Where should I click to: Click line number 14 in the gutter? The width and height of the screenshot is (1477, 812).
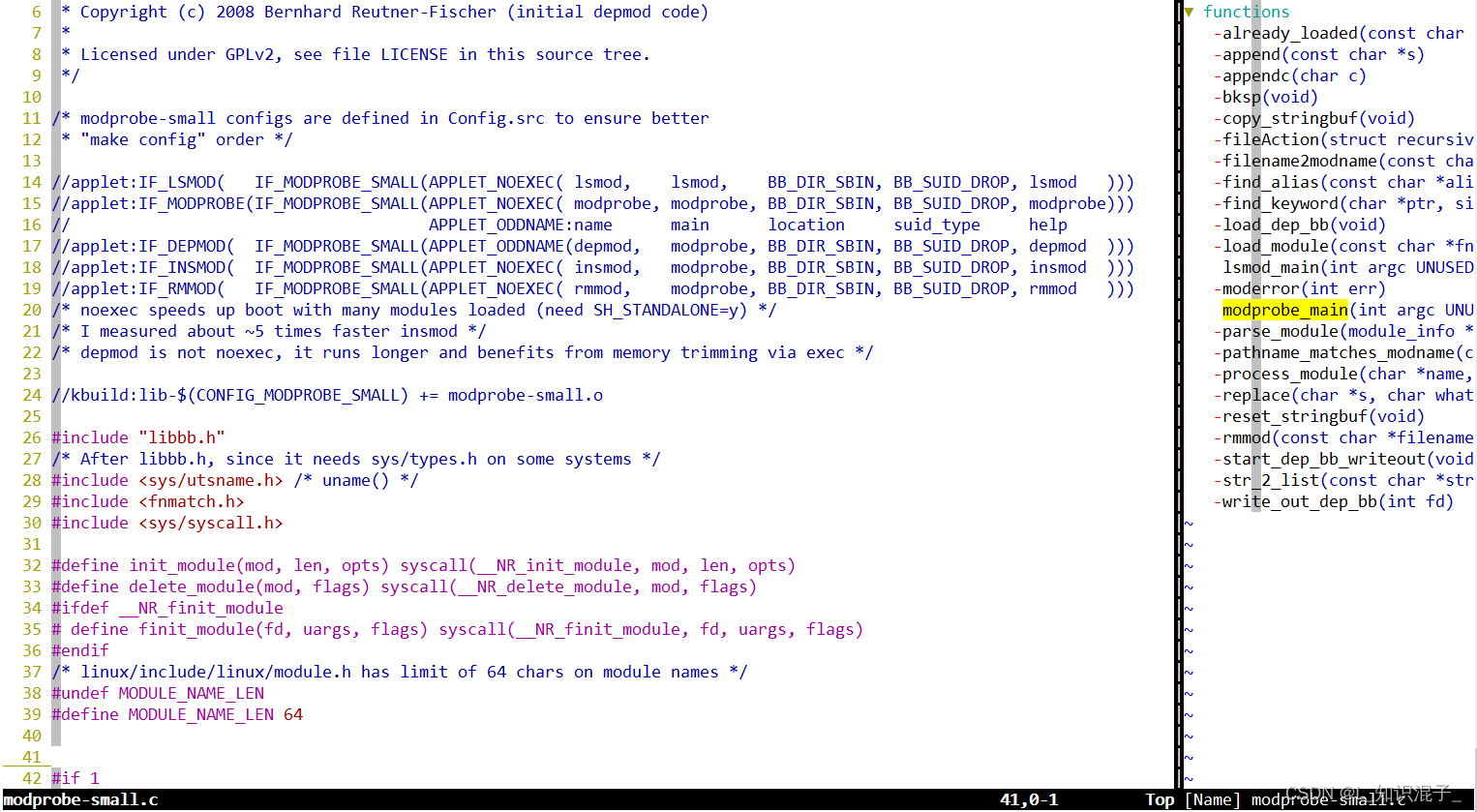click(32, 182)
